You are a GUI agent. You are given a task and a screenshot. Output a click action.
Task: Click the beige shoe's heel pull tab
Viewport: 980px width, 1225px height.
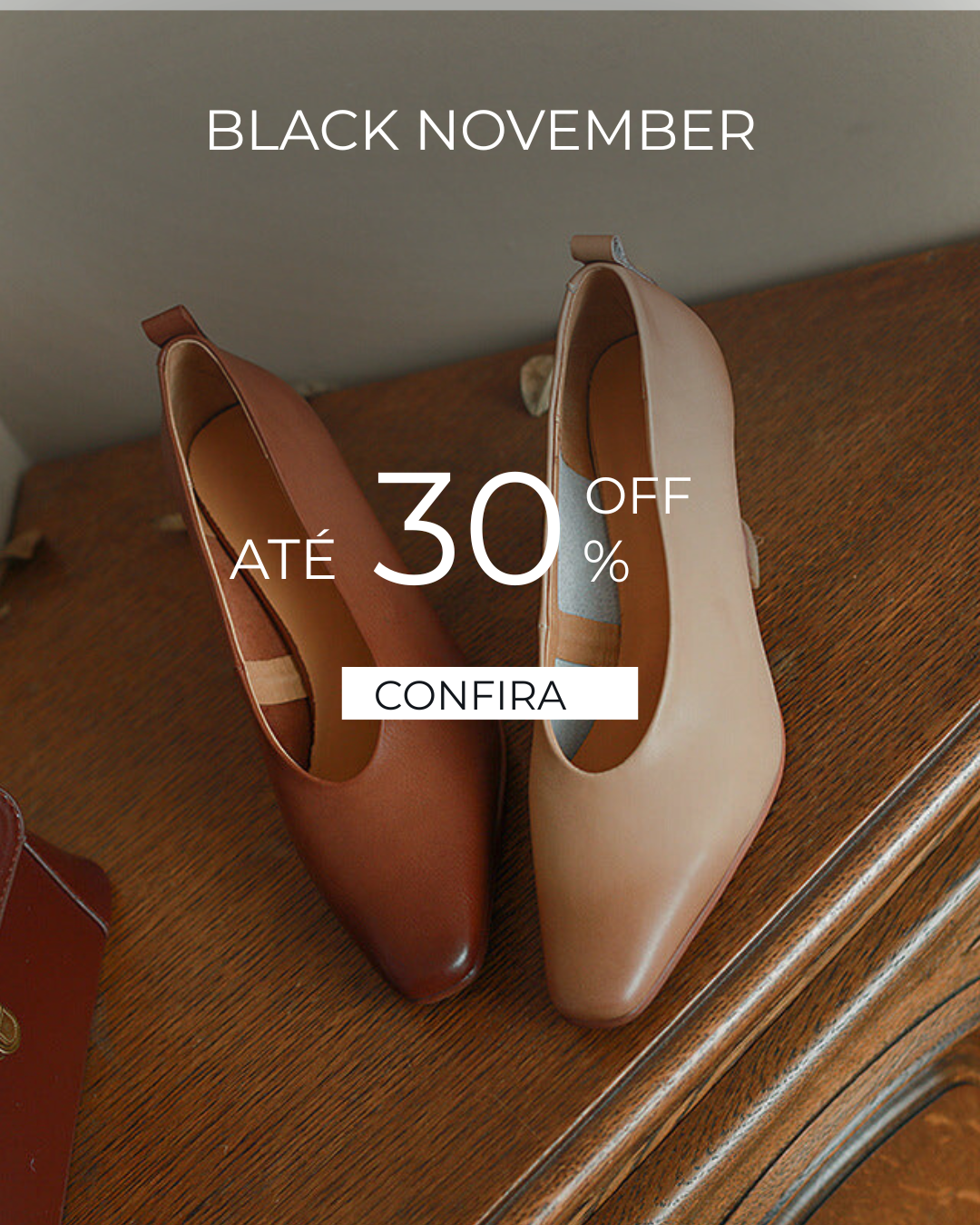(597, 250)
